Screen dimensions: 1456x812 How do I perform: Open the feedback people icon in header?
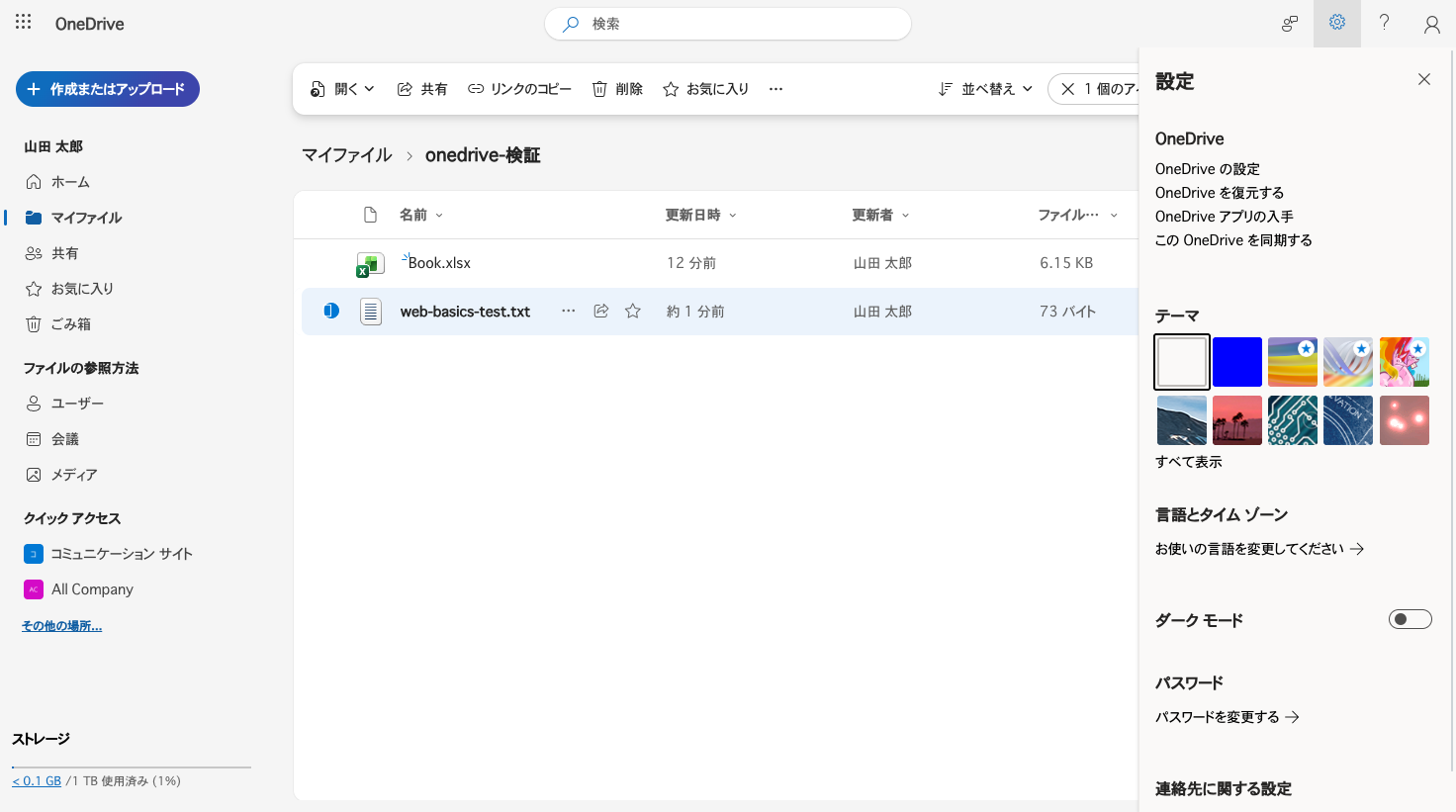[1290, 24]
